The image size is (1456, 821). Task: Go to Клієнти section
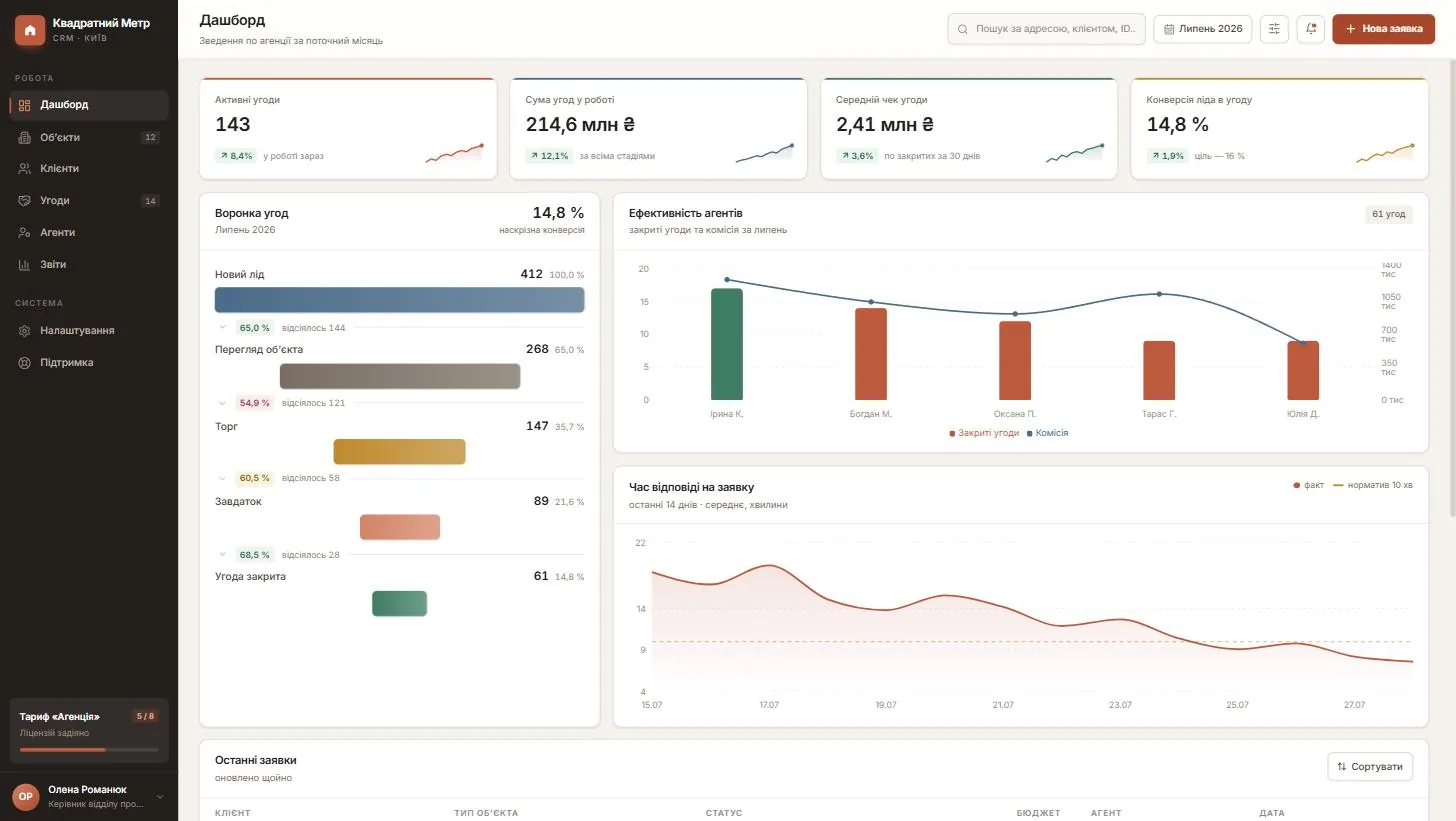point(89,169)
